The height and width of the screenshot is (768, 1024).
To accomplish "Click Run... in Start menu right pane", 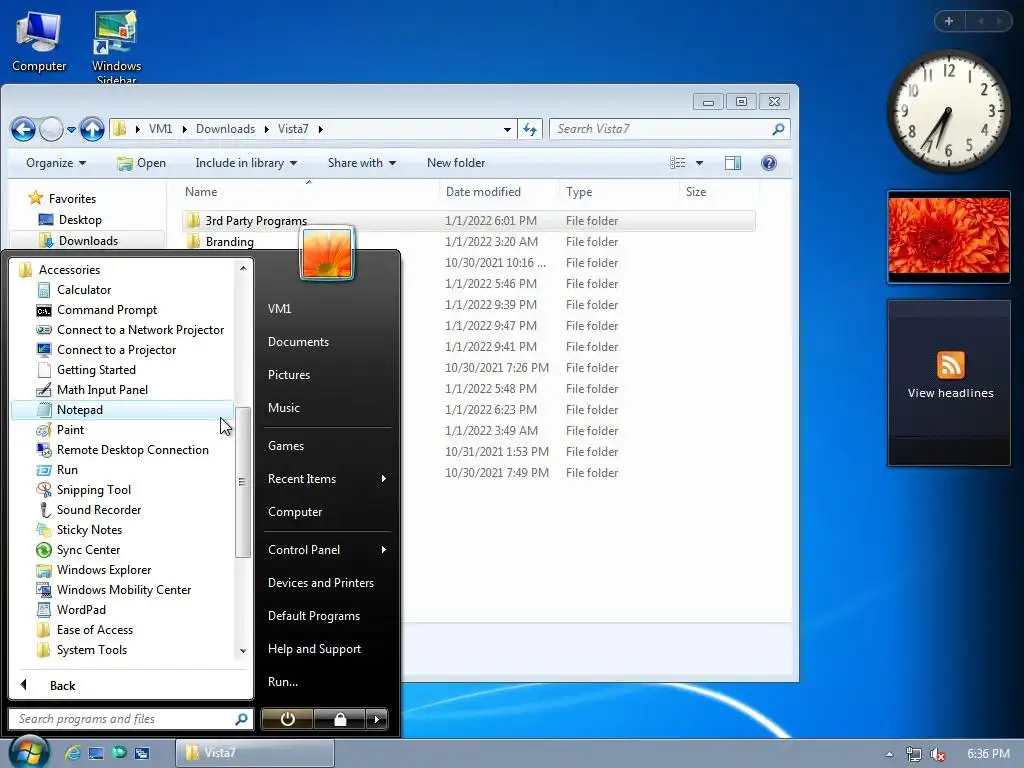I will click(283, 682).
